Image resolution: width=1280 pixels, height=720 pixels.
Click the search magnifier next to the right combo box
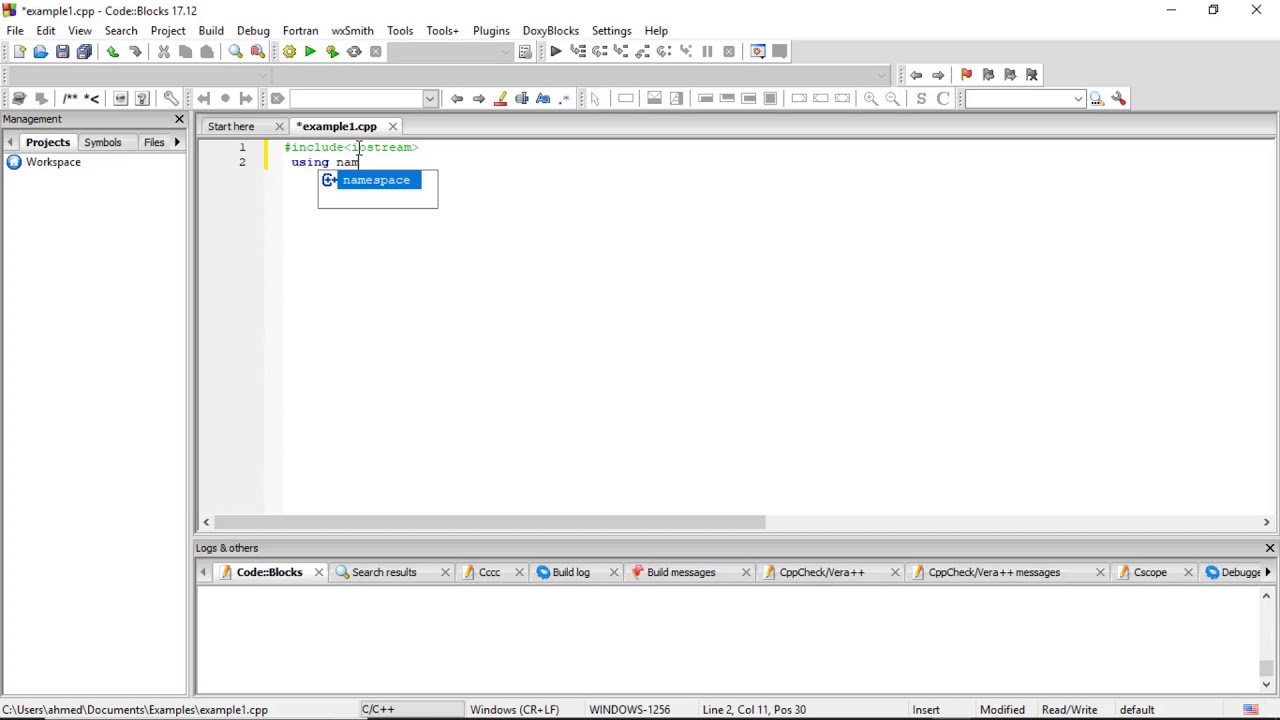[1097, 98]
